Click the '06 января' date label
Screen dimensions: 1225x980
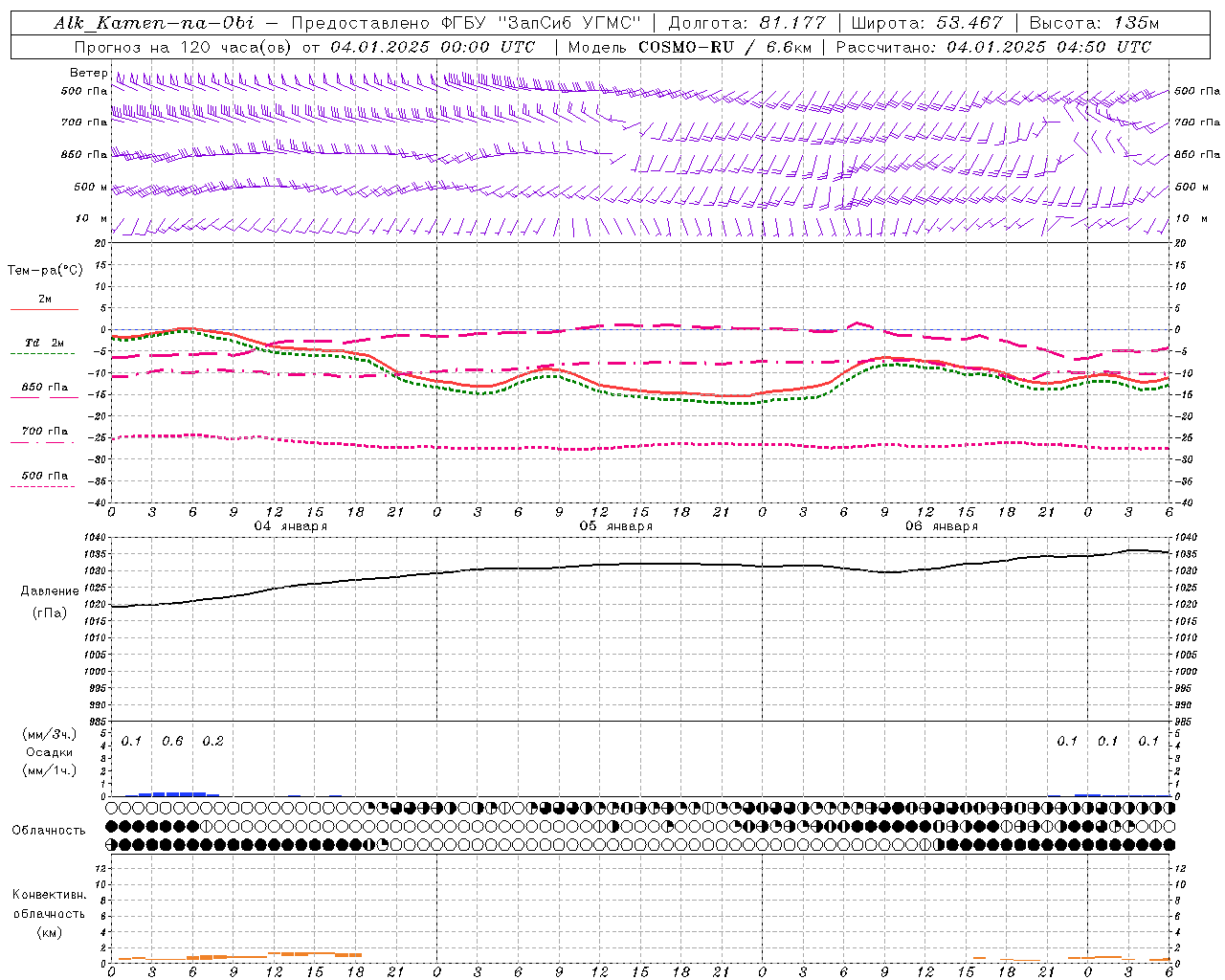coord(941,525)
